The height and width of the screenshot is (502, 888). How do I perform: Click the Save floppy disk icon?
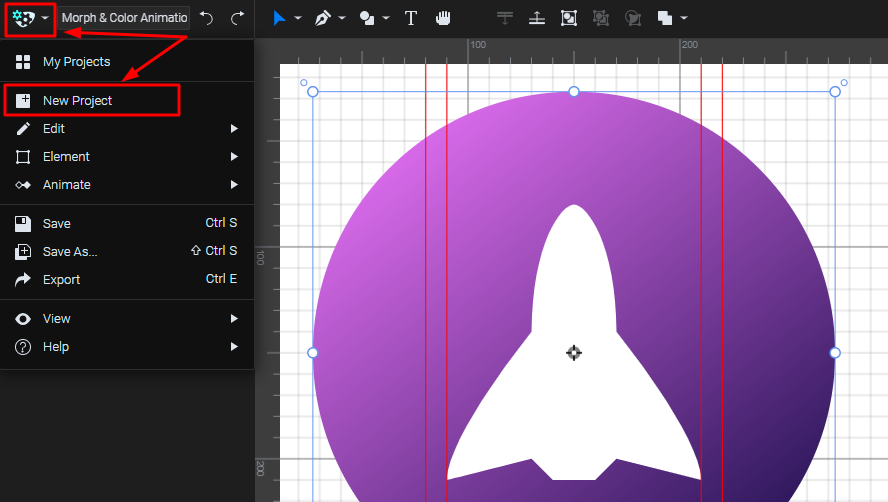click(x=23, y=223)
